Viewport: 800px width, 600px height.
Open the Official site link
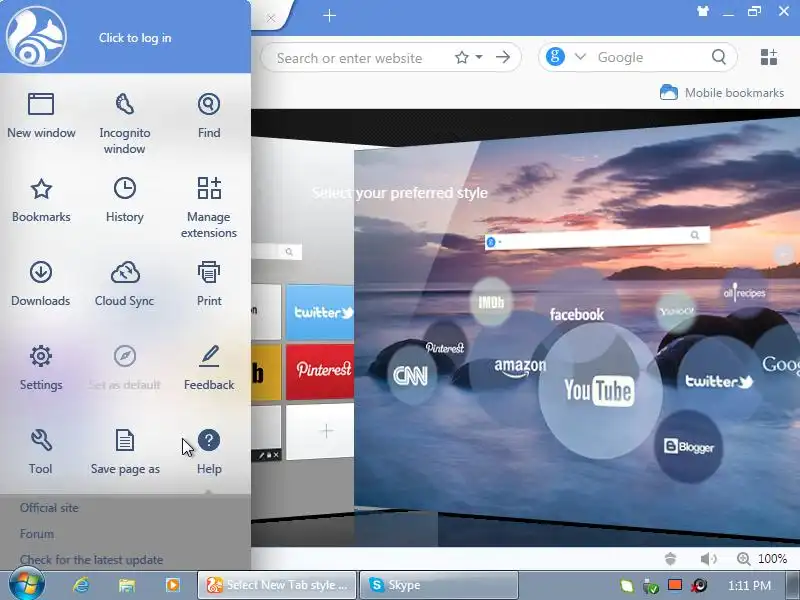pos(49,508)
